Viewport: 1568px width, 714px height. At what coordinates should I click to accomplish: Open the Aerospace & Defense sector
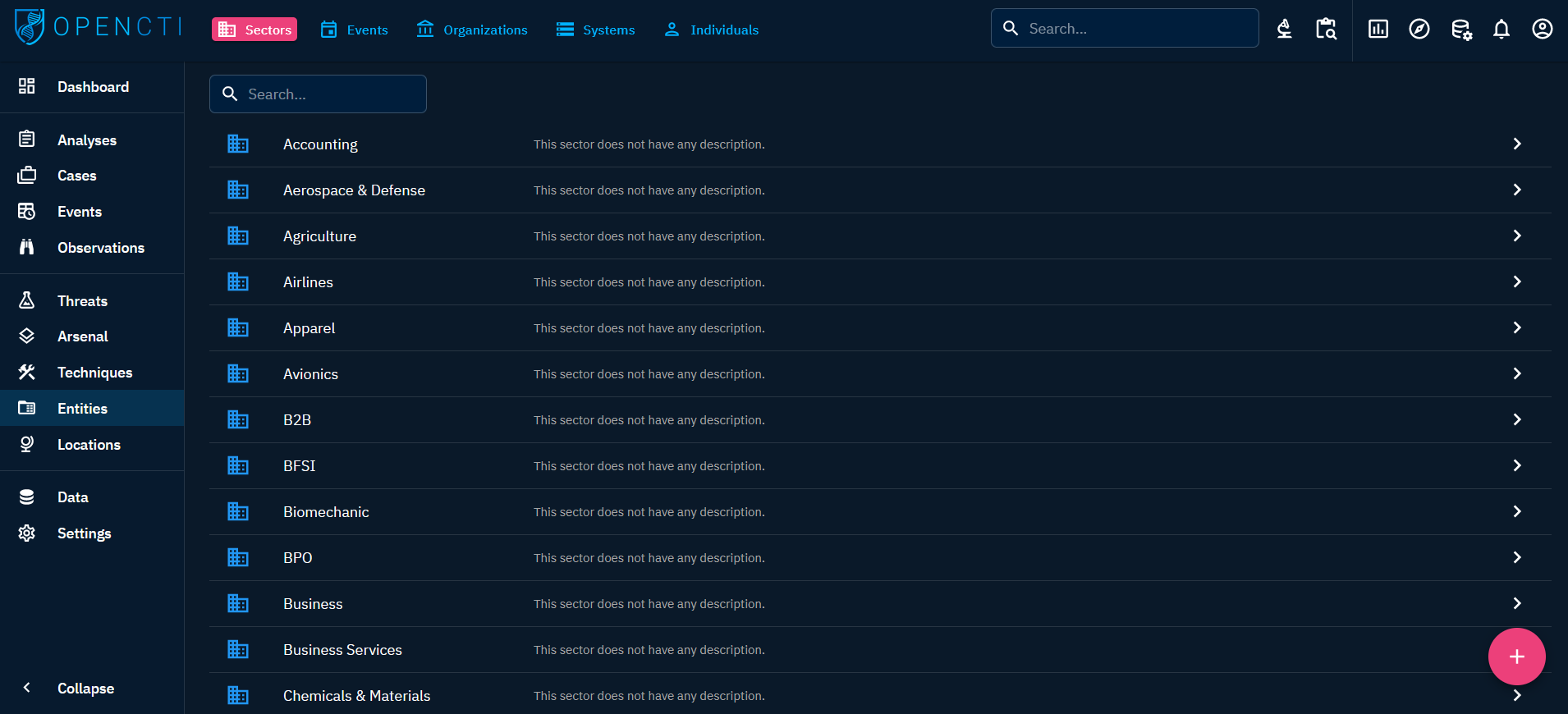coord(354,190)
